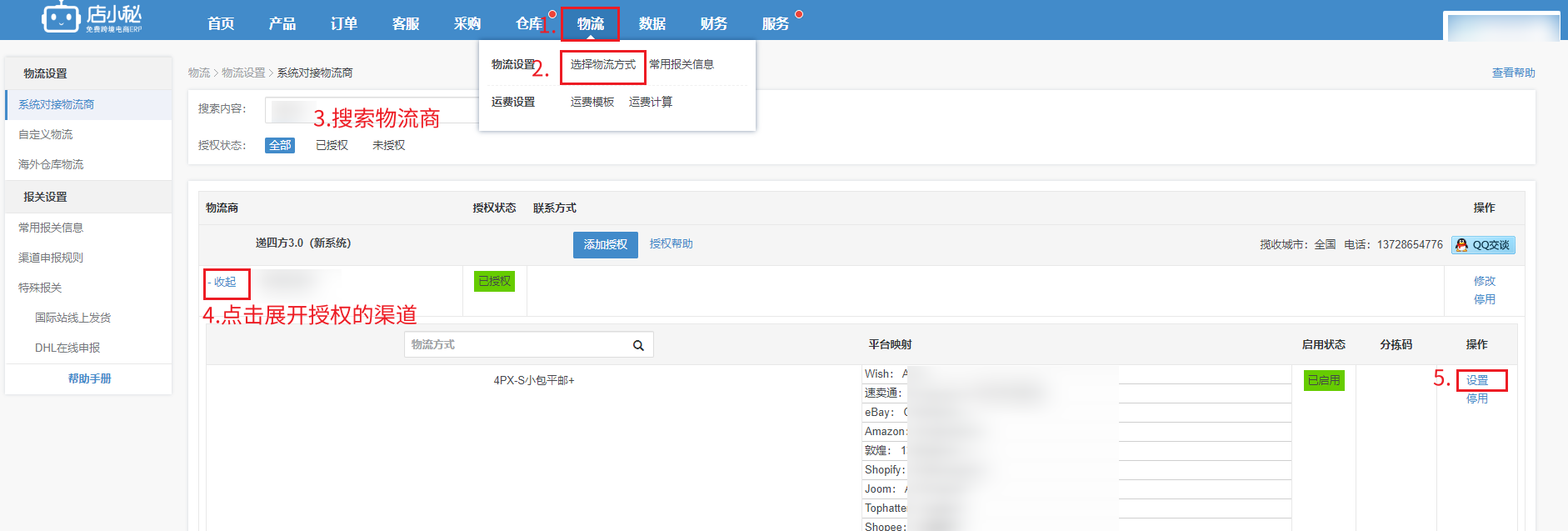Click the Joom platform mapping row
Screen dimensions: 1568x531
point(1076,489)
